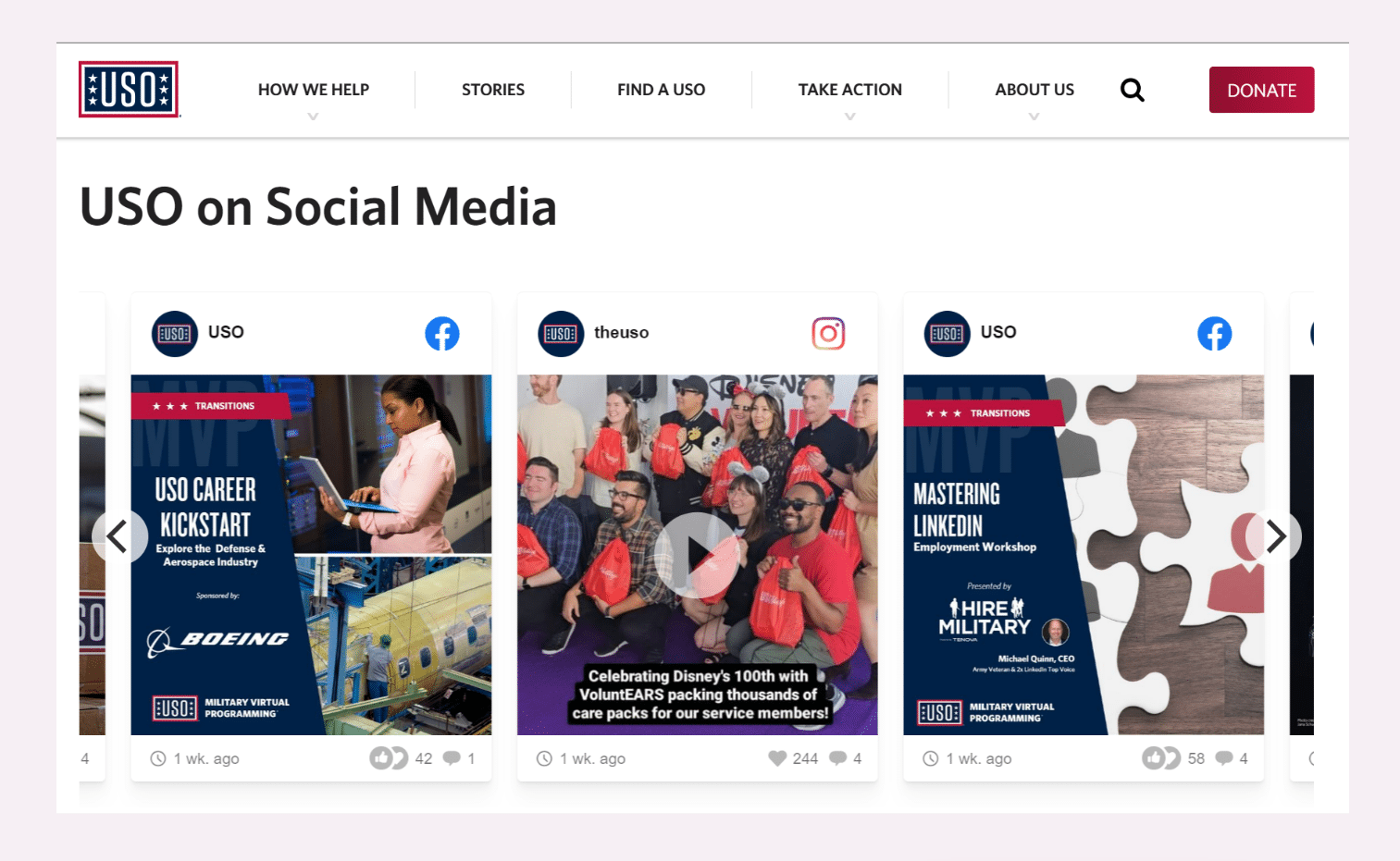The image size is (1400, 861).
Task: Open the search magnifier icon
Action: point(1132,90)
